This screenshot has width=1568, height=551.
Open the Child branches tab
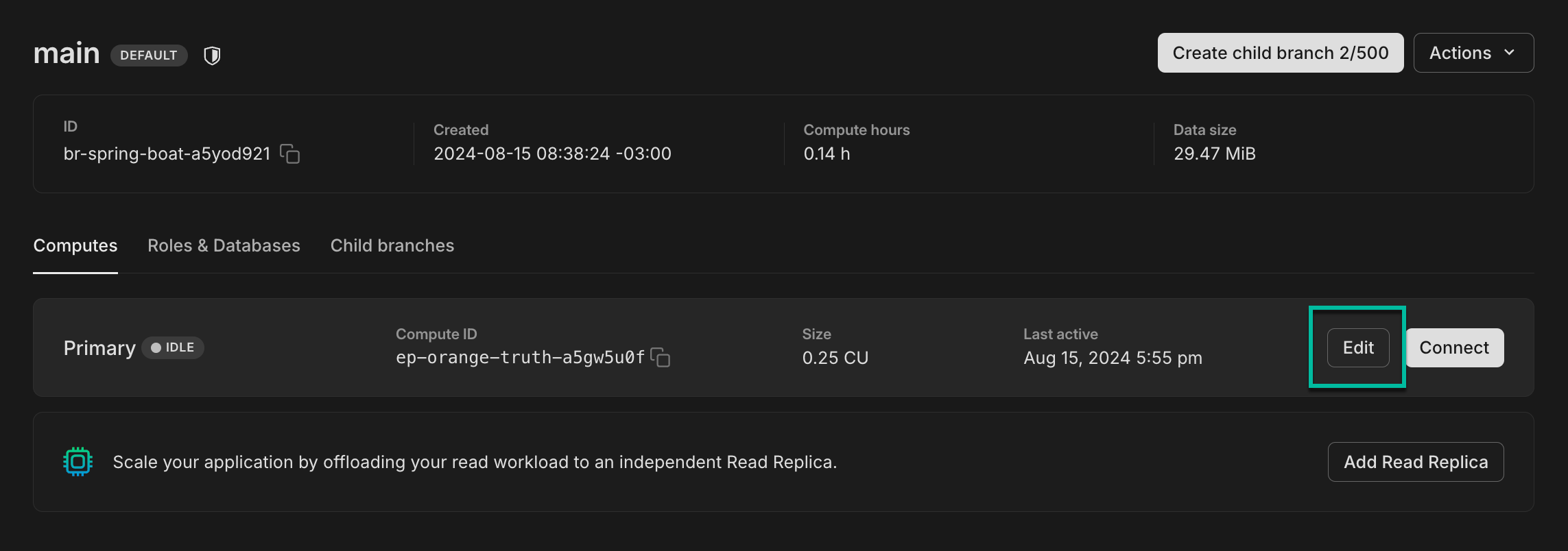pos(392,245)
